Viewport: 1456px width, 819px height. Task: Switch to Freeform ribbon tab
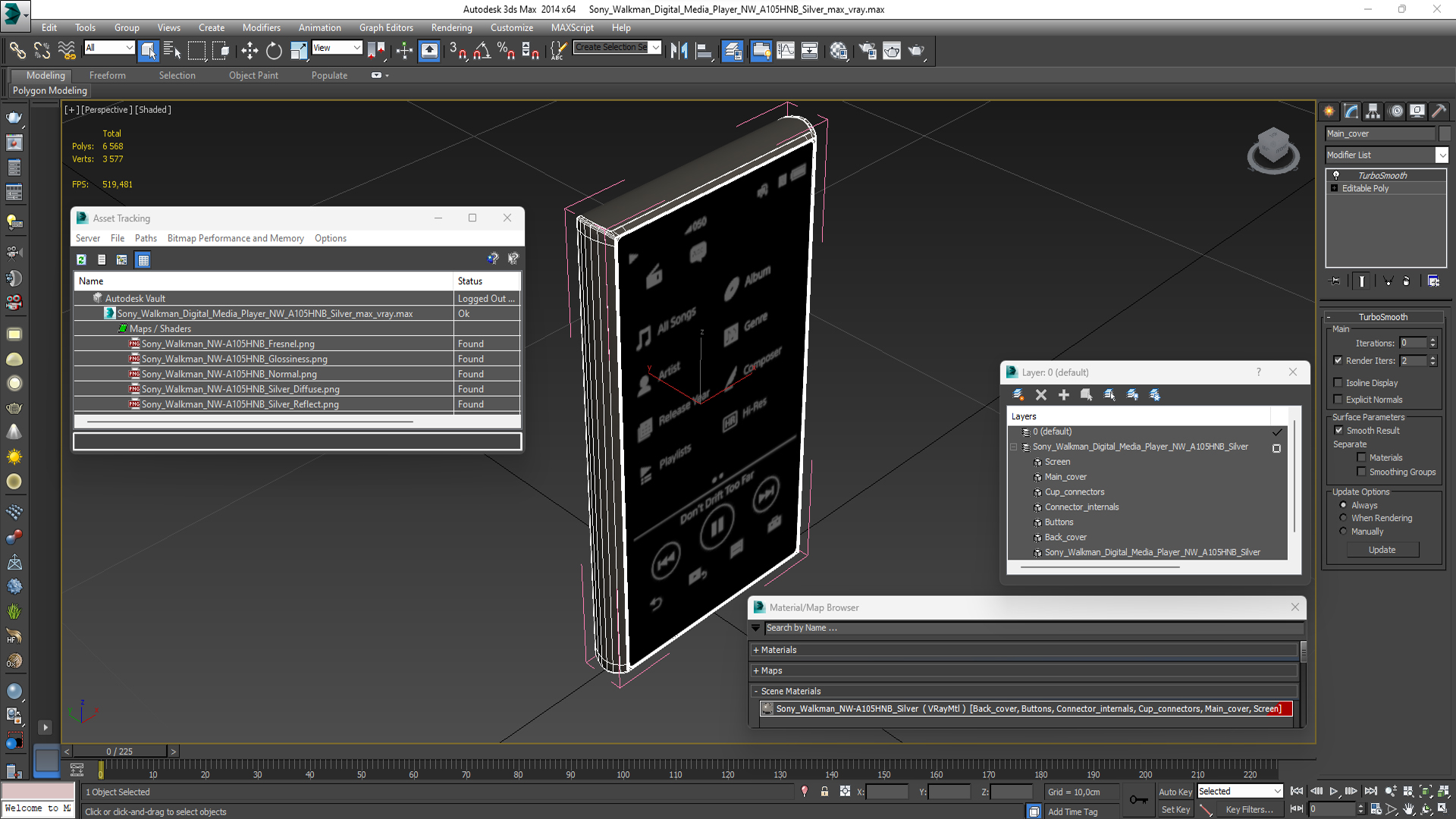[107, 75]
